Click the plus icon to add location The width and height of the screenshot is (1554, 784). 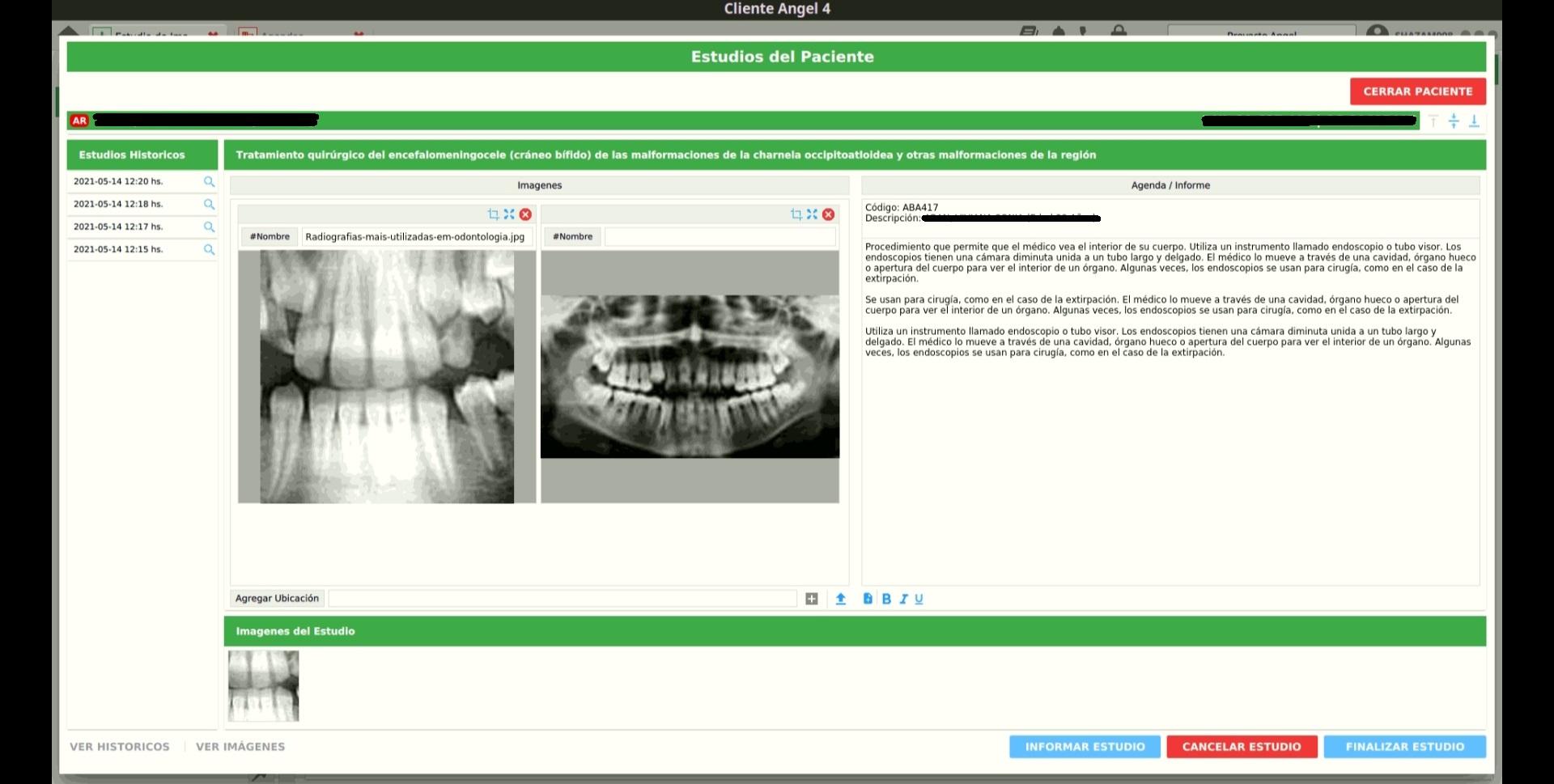click(812, 599)
